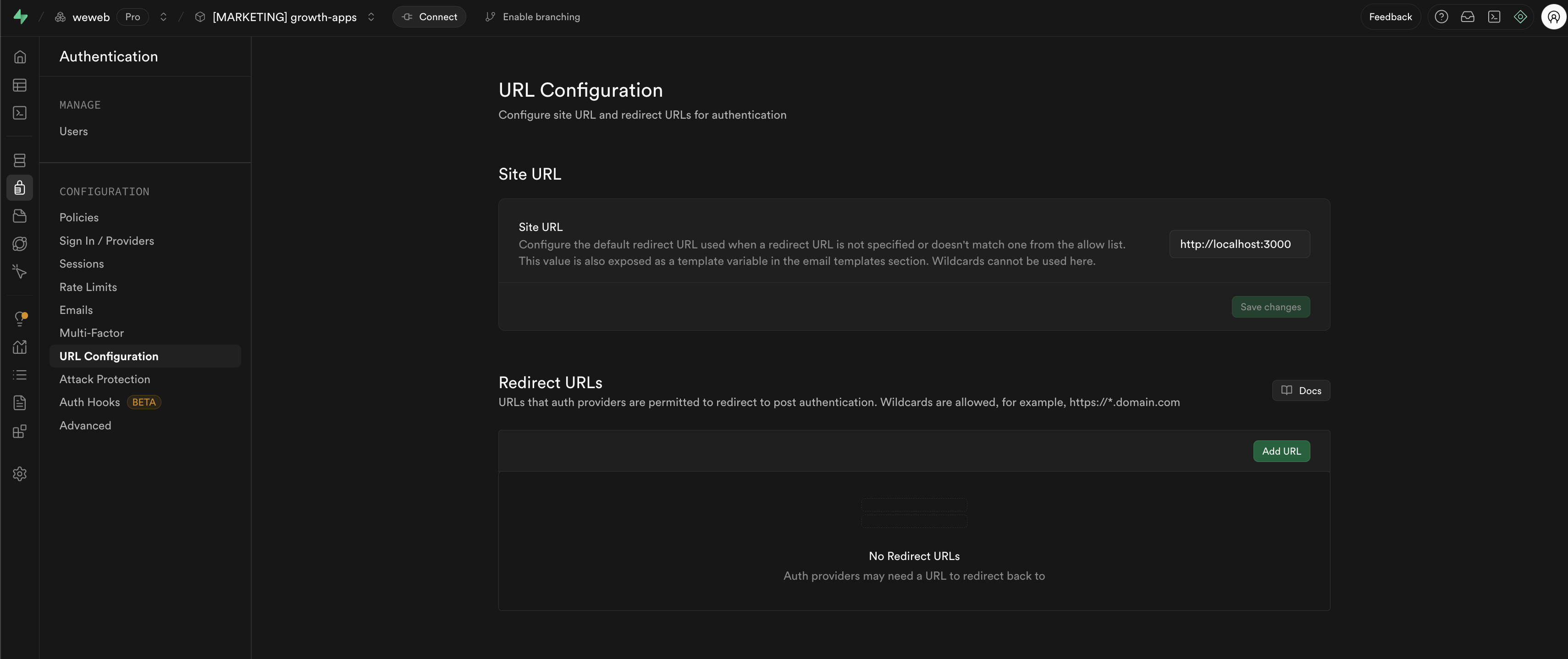Expand the weweb organization switcher
The image size is (1568, 659).
163,17
